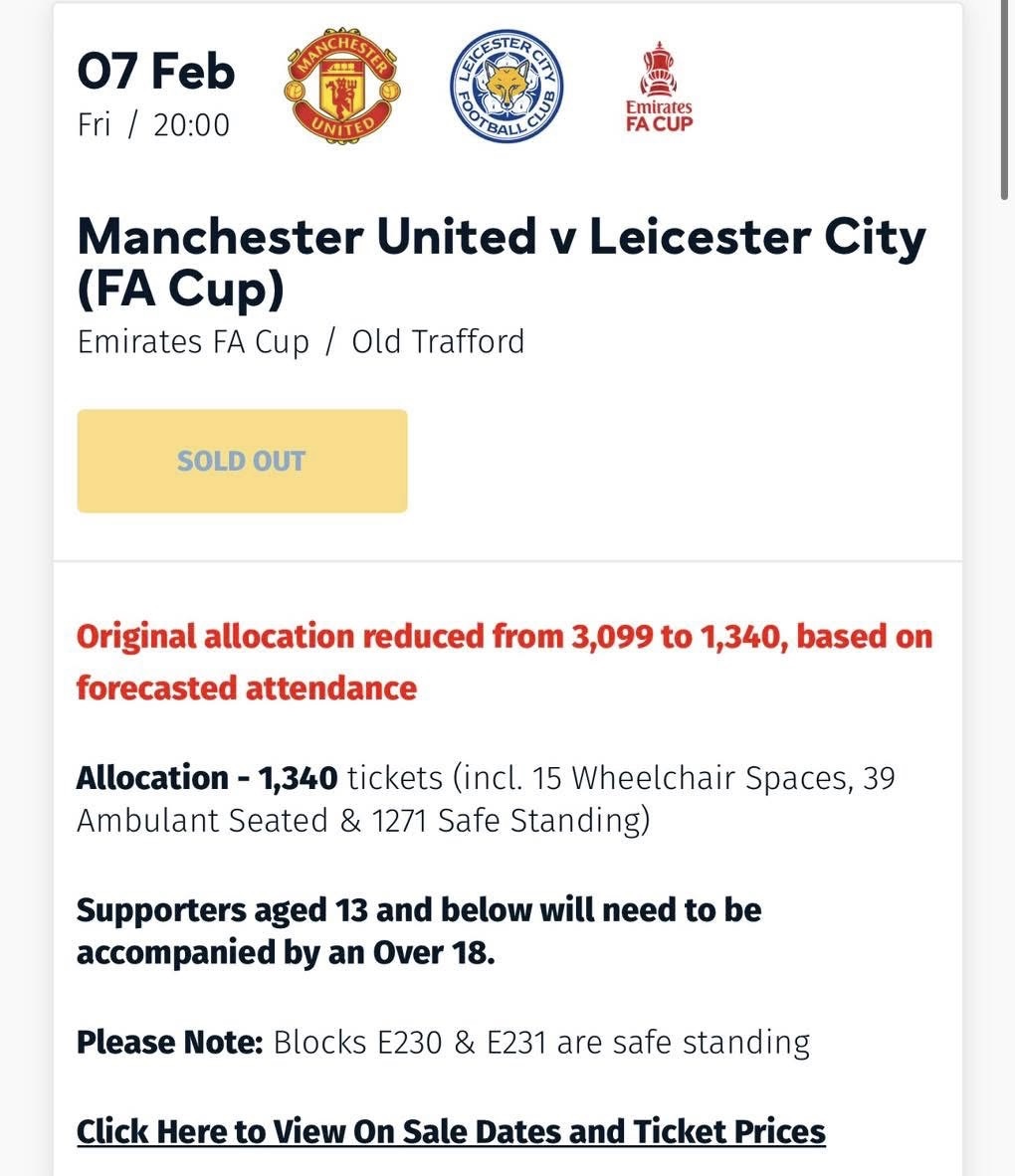Click the supporters aged 13 notice

(419, 930)
